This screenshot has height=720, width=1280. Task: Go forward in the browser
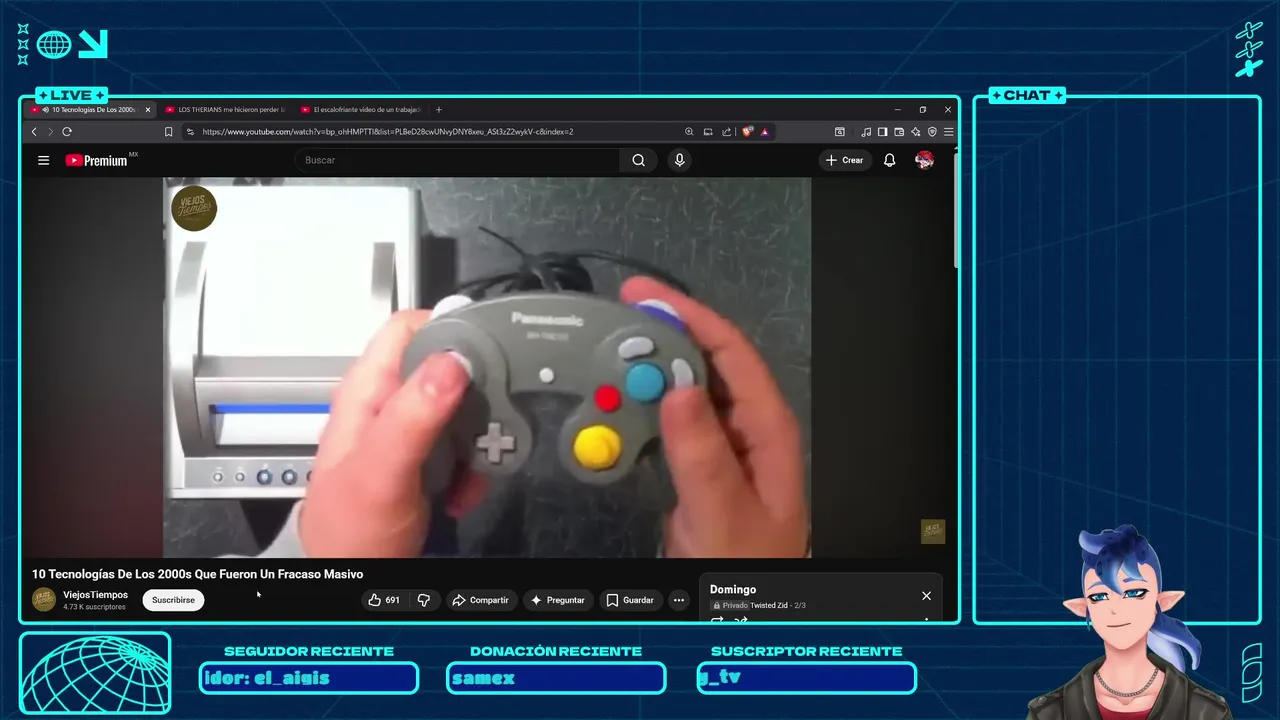[x=50, y=132]
